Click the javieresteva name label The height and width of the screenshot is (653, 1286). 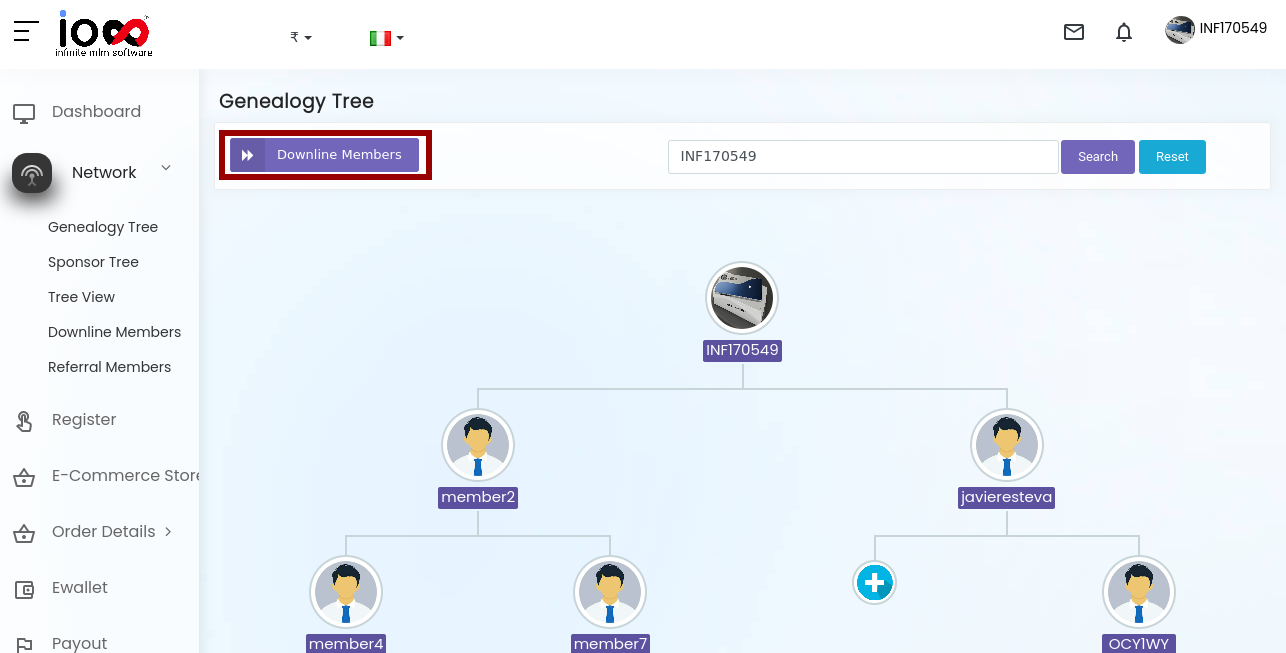(1007, 498)
